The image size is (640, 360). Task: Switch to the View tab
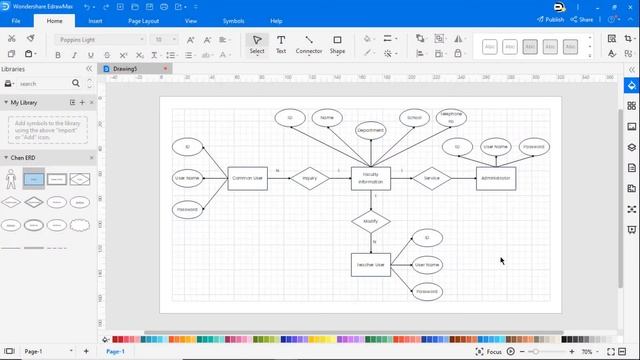point(191,21)
